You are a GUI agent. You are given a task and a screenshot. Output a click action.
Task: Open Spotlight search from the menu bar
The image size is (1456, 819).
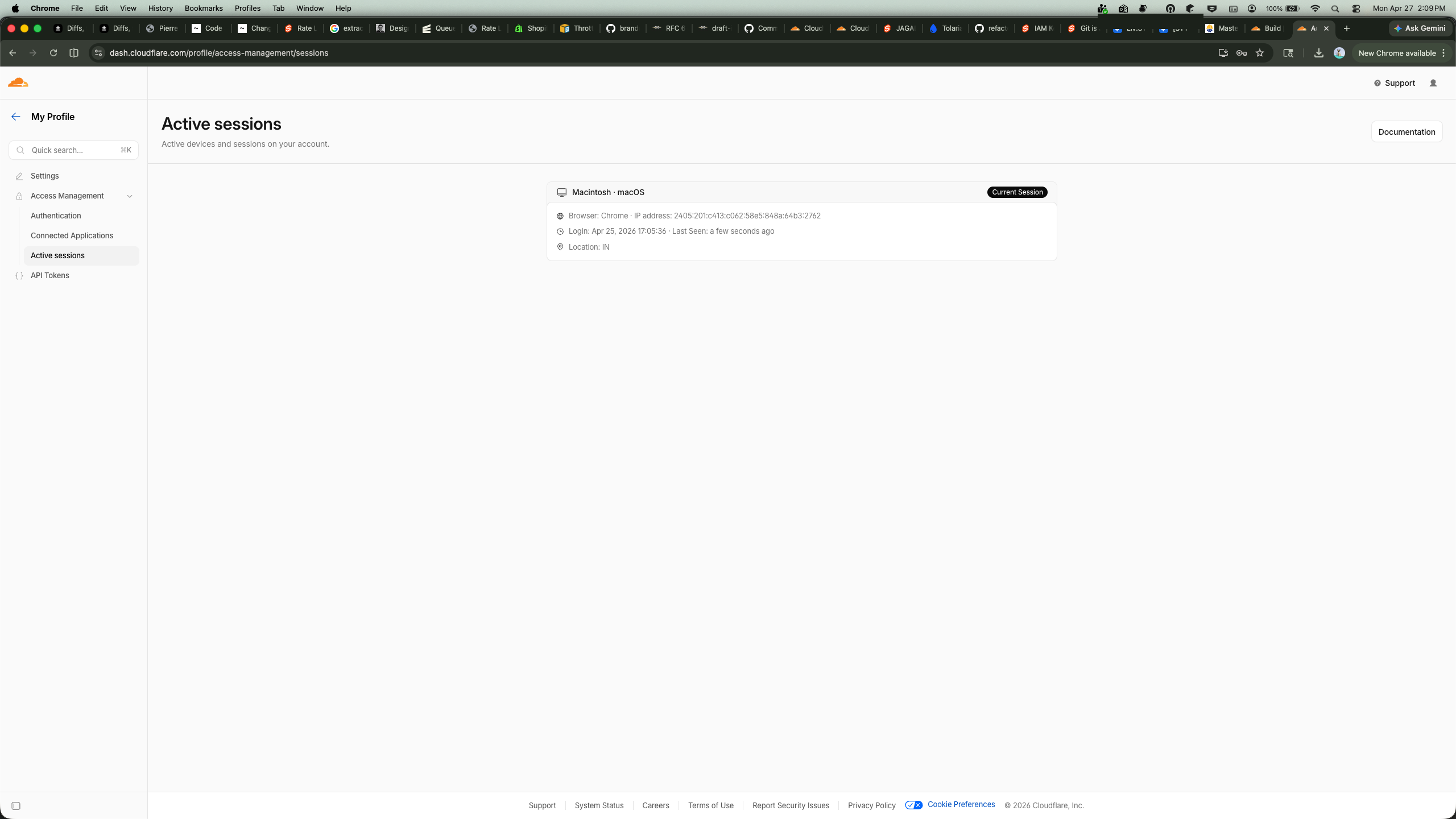[x=1335, y=9]
